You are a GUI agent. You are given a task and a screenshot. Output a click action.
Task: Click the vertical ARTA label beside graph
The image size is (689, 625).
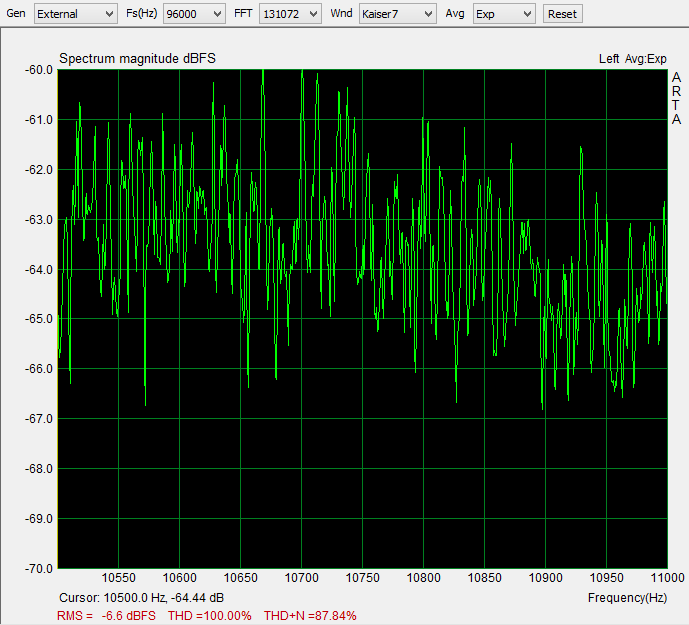676,98
